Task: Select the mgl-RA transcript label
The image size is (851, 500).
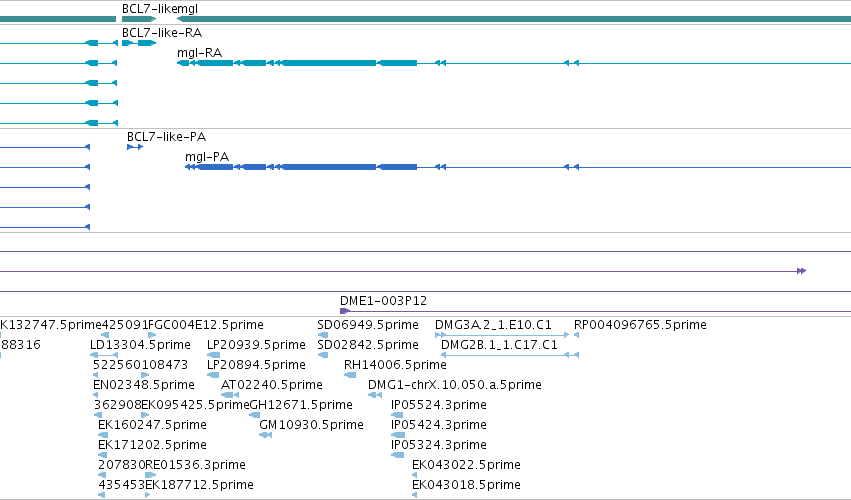Action: (199, 53)
